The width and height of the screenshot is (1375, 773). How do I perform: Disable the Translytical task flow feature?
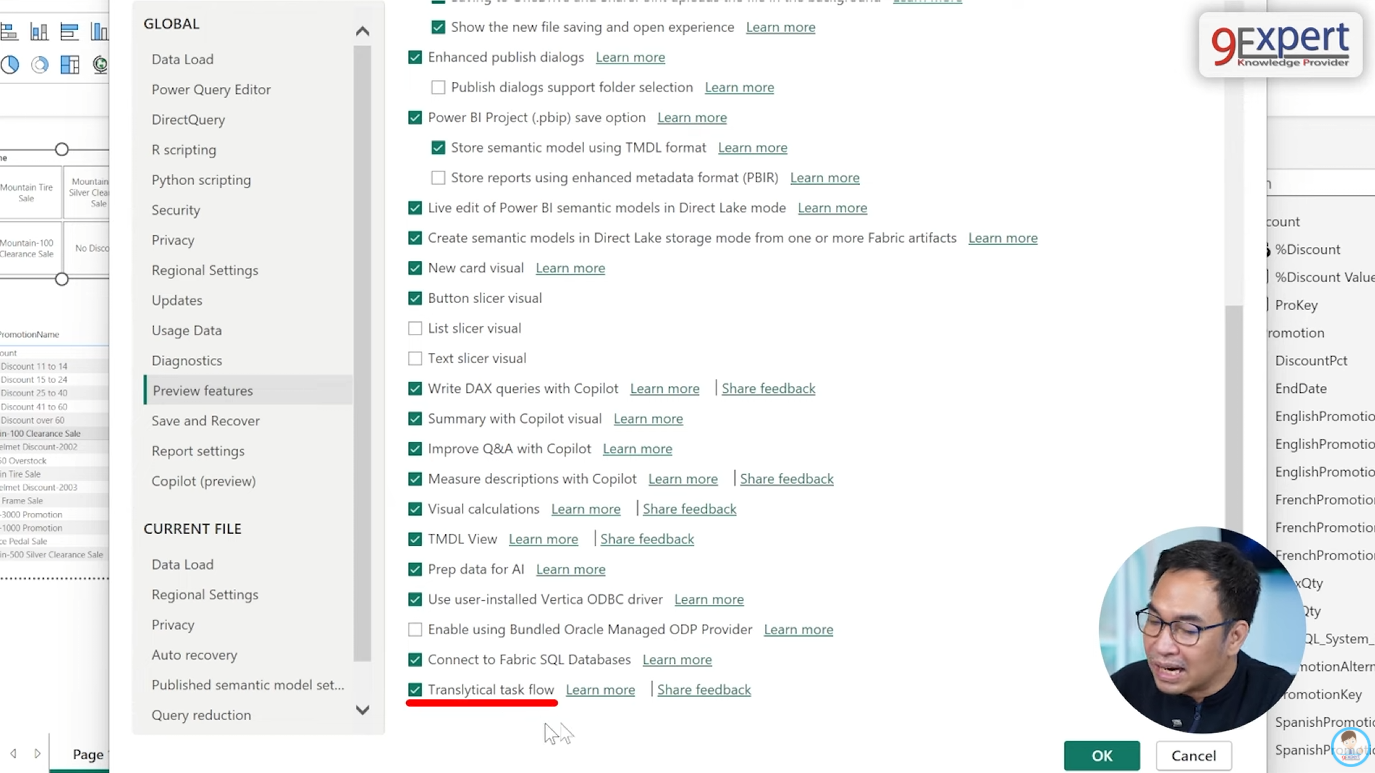415,689
